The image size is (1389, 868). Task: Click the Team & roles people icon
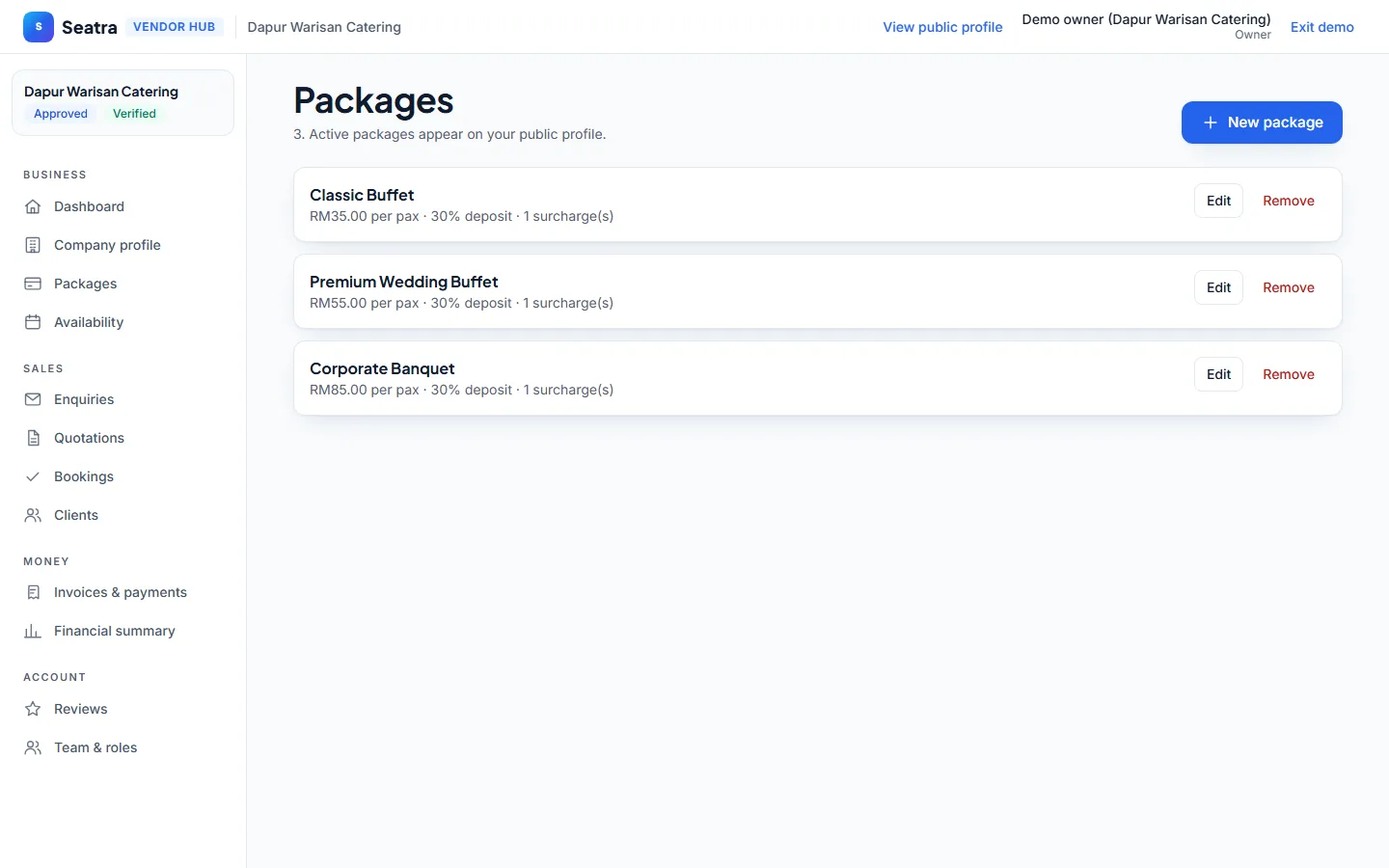point(33,747)
